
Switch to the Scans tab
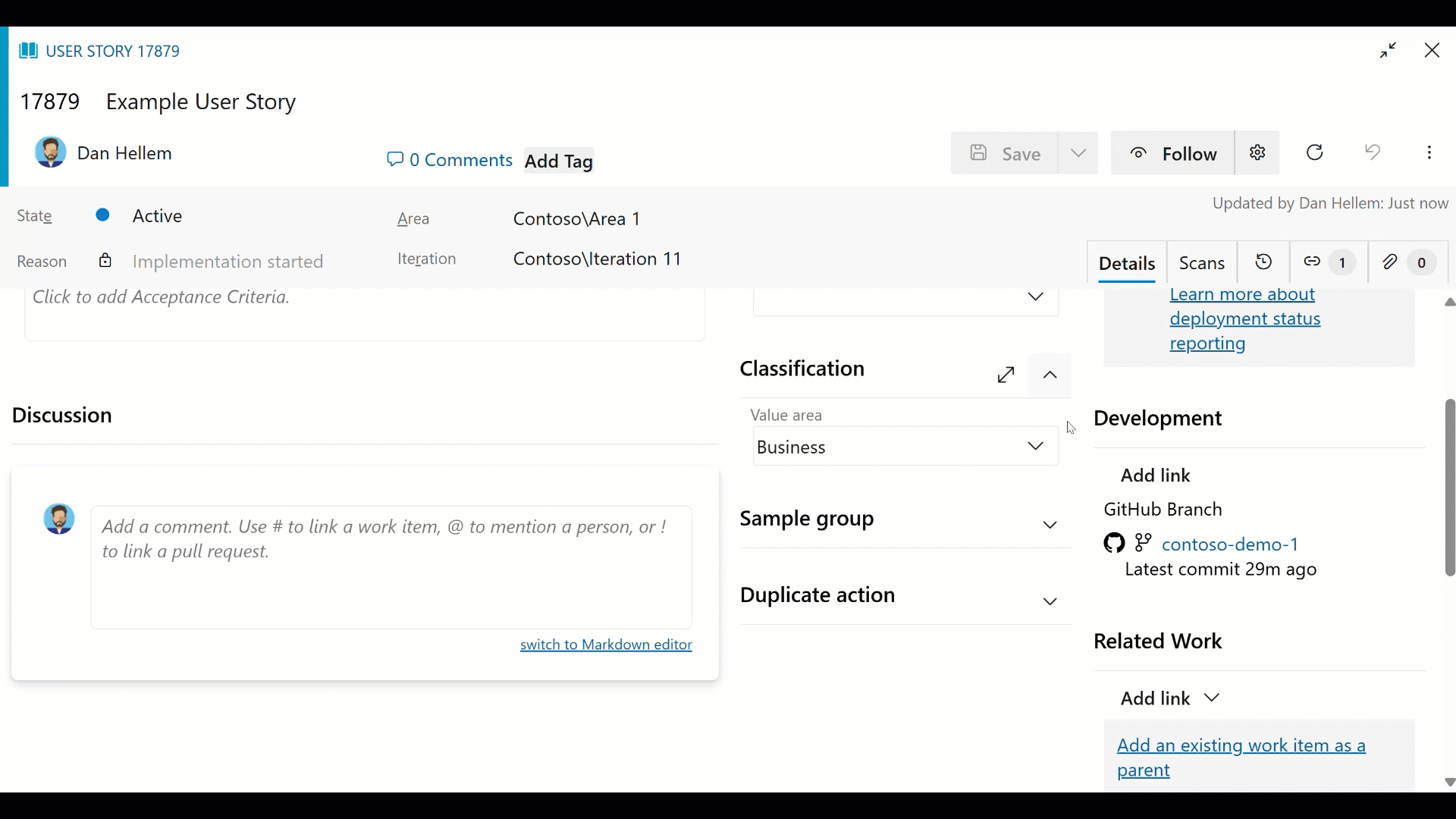pyautogui.click(x=1203, y=263)
